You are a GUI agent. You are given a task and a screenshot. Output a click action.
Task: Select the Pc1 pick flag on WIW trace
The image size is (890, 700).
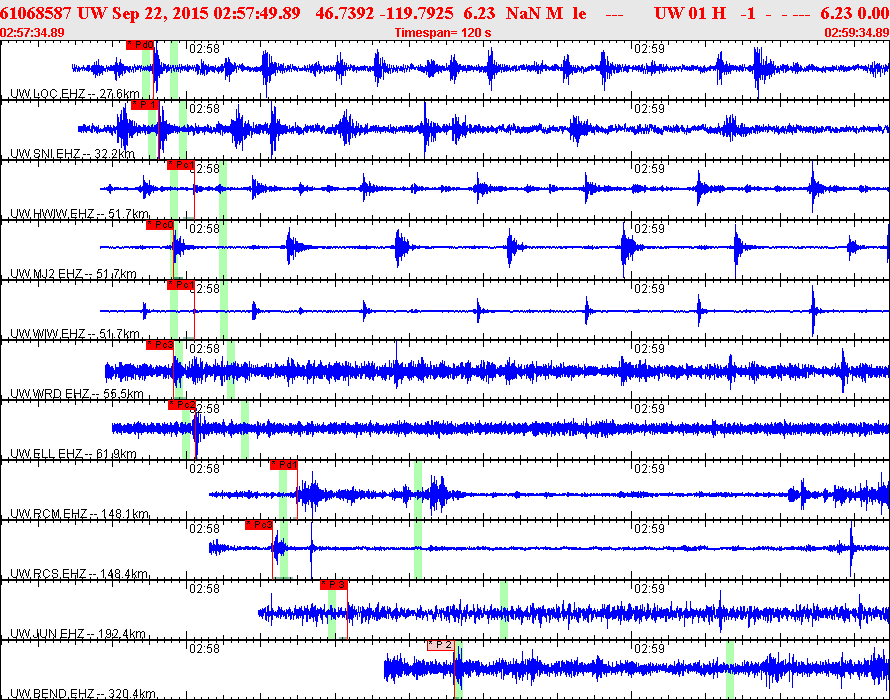click(x=180, y=285)
